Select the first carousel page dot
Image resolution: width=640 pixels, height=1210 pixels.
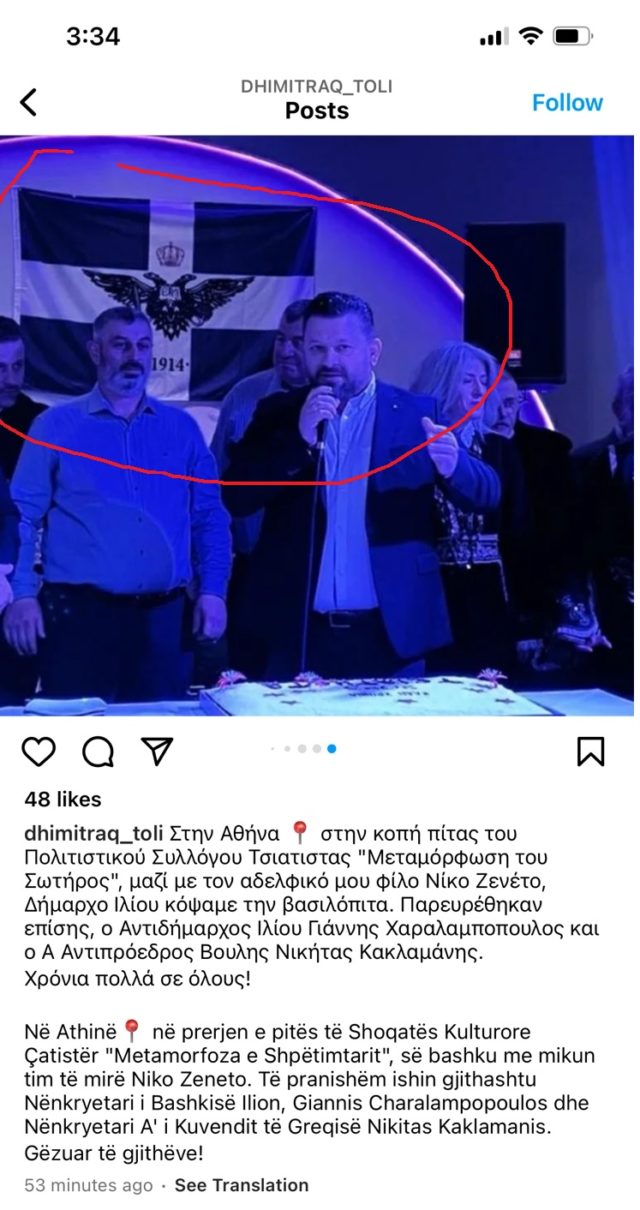pyautogui.click(x=274, y=748)
